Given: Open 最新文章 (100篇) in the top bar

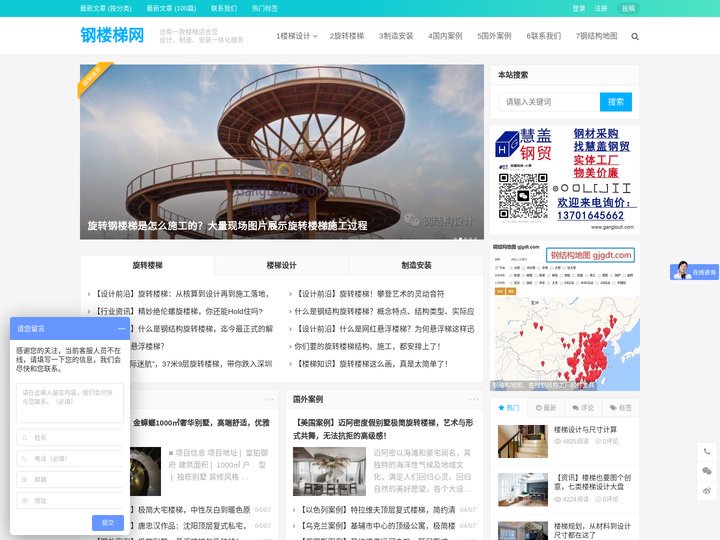Looking at the screenshot, I should click(171, 8).
